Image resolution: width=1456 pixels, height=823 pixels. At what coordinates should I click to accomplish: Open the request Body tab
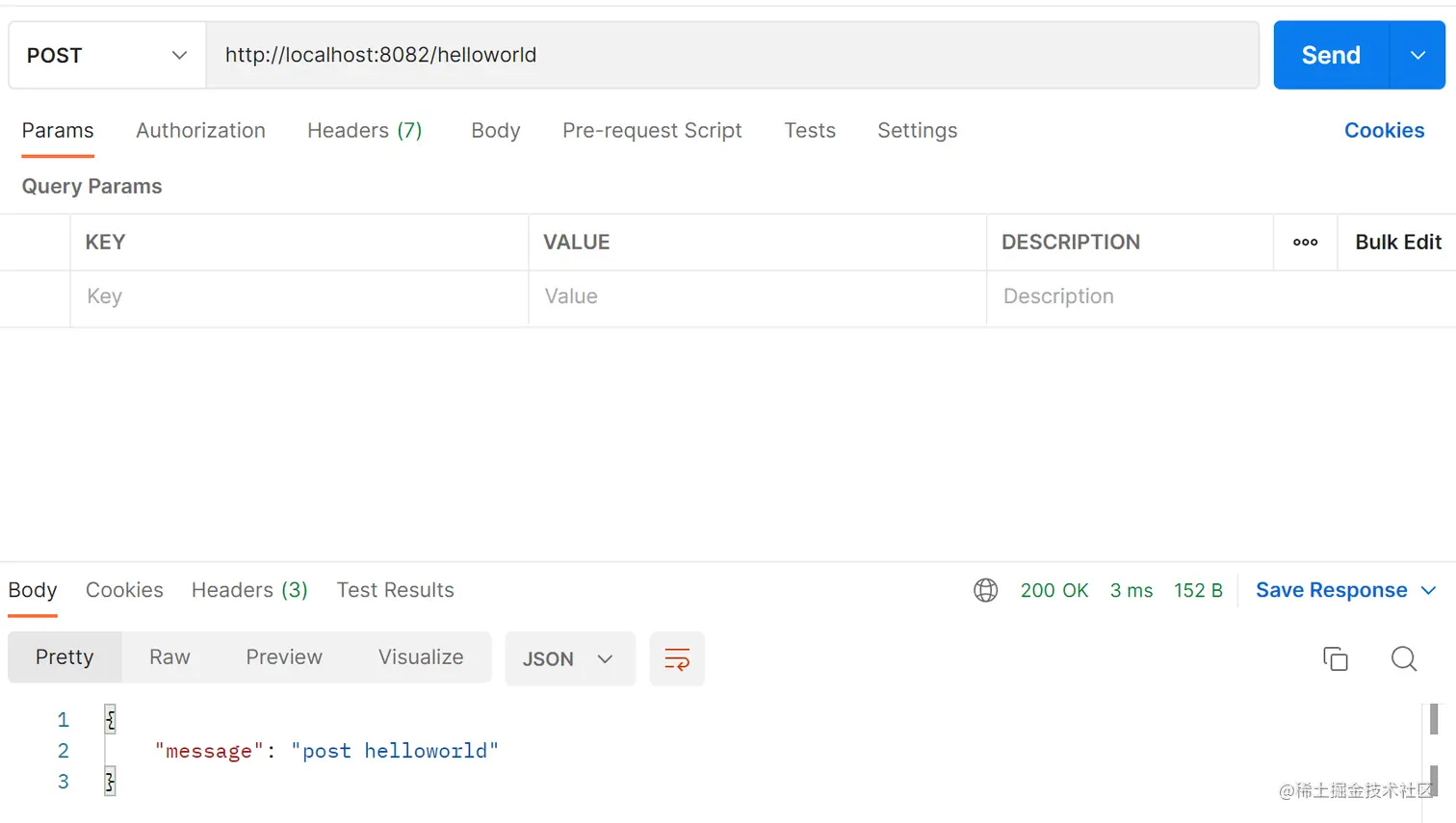coord(495,131)
